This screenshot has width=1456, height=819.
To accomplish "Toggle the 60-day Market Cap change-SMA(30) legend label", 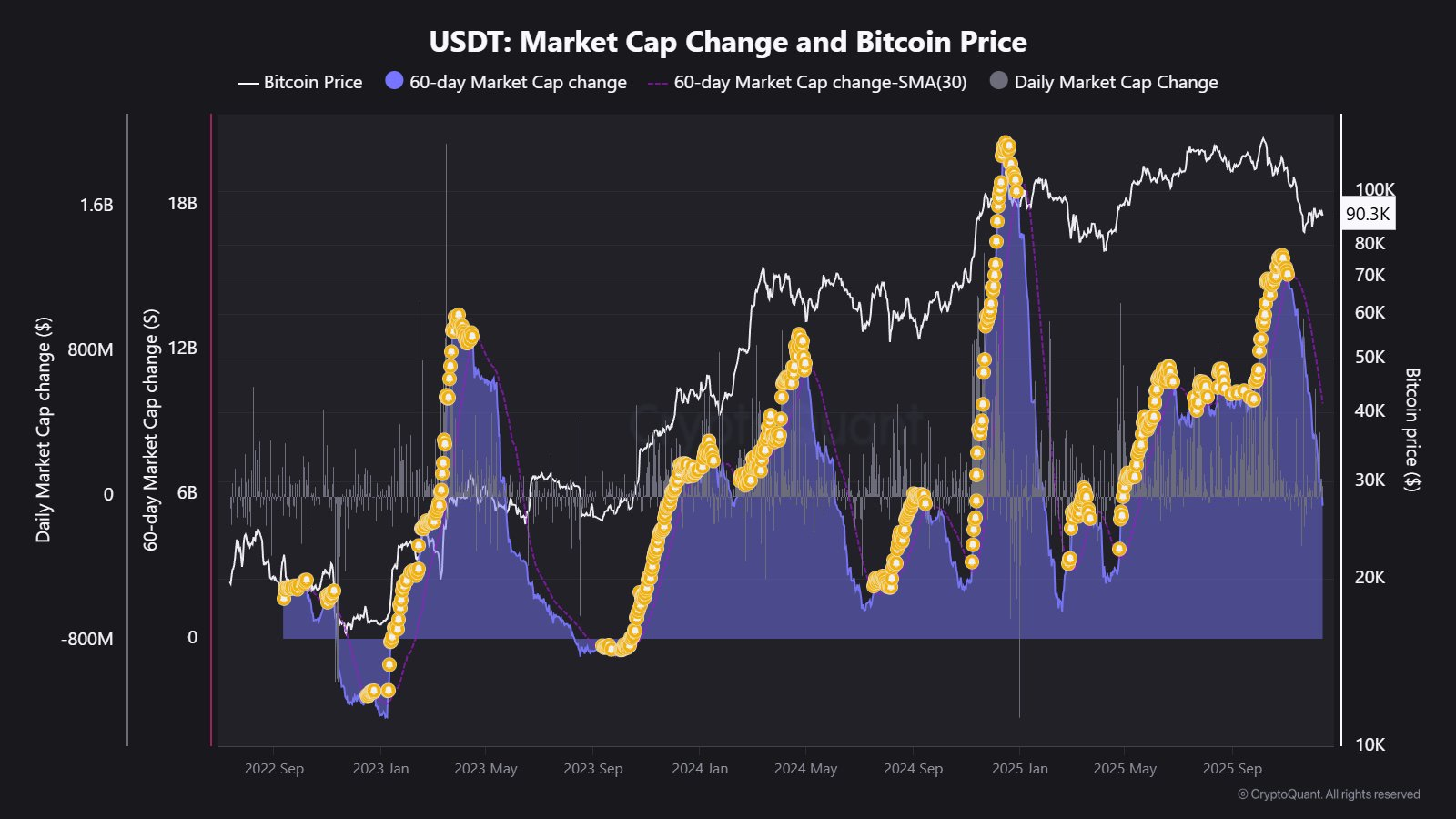I will click(x=820, y=82).
